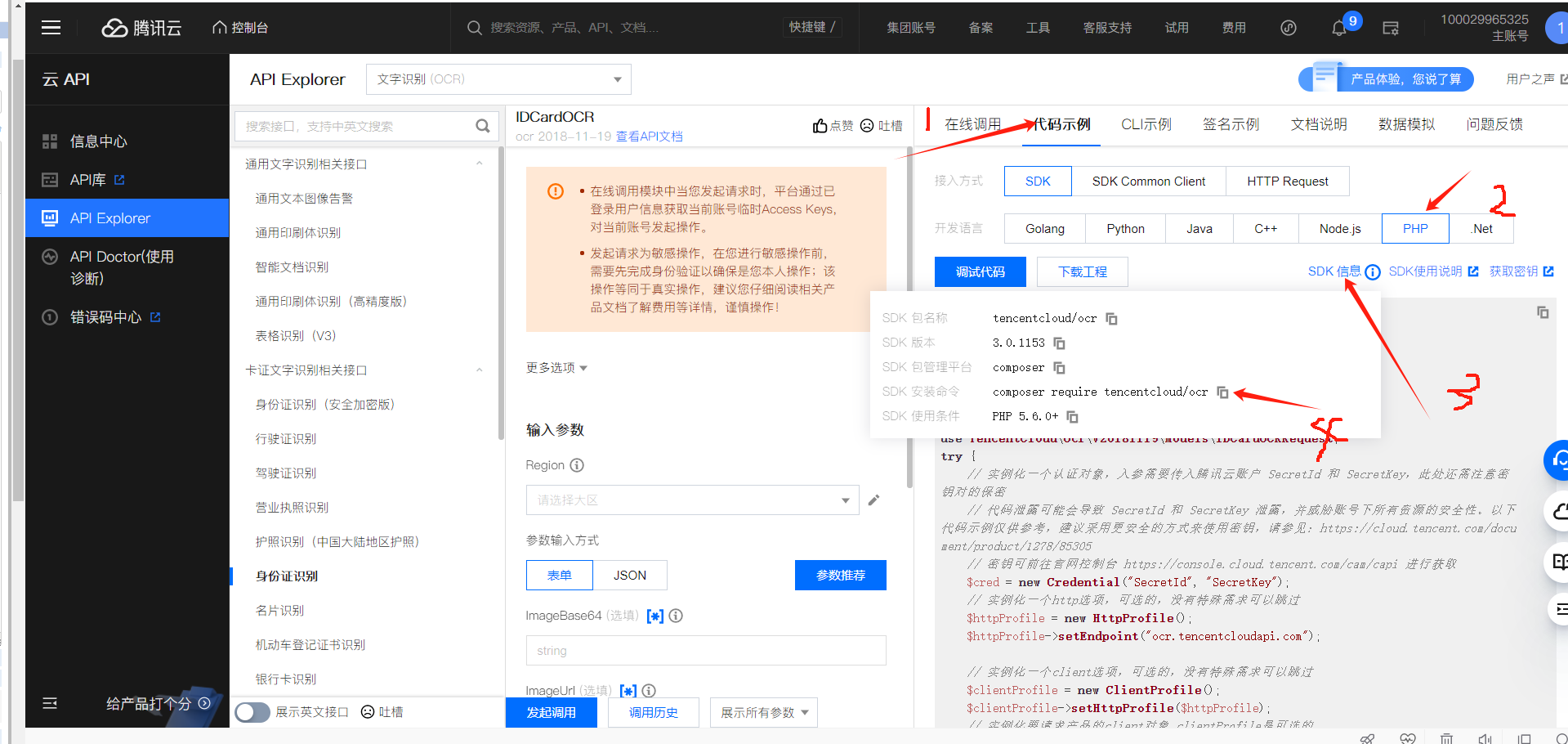Open the product dropdown 文字识别 (OCR)
The width and height of the screenshot is (1568, 744).
point(498,79)
